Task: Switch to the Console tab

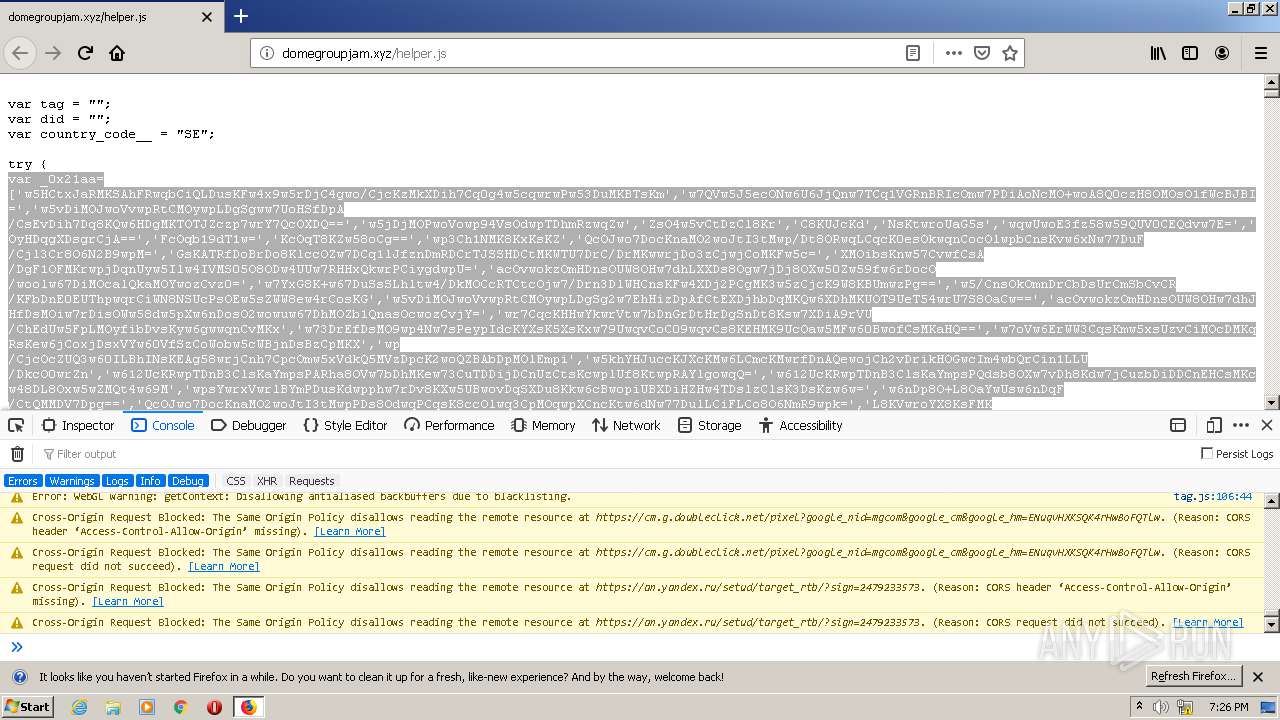Action: point(163,425)
